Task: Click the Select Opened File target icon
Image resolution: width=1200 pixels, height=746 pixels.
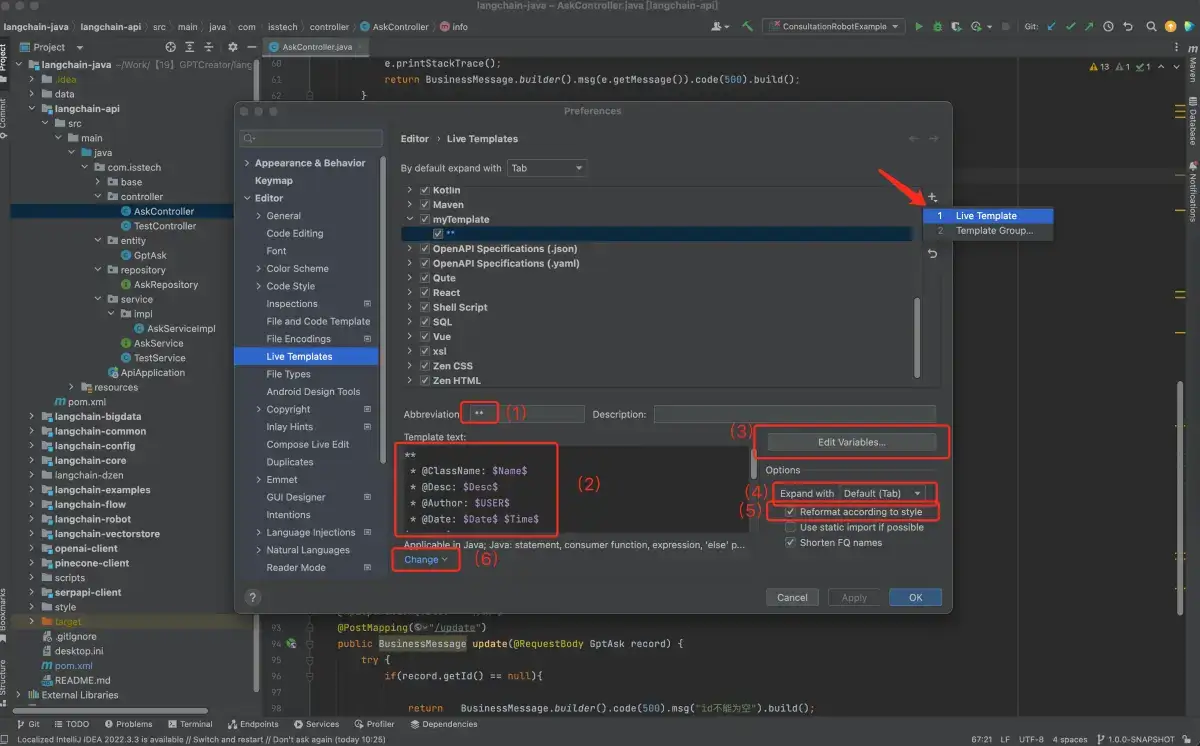Action: (171, 47)
